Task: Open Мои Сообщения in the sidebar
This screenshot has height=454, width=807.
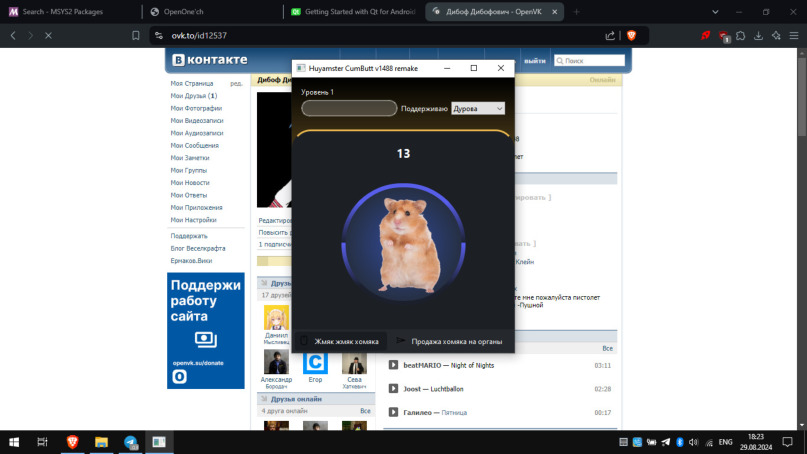Action: [x=194, y=145]
